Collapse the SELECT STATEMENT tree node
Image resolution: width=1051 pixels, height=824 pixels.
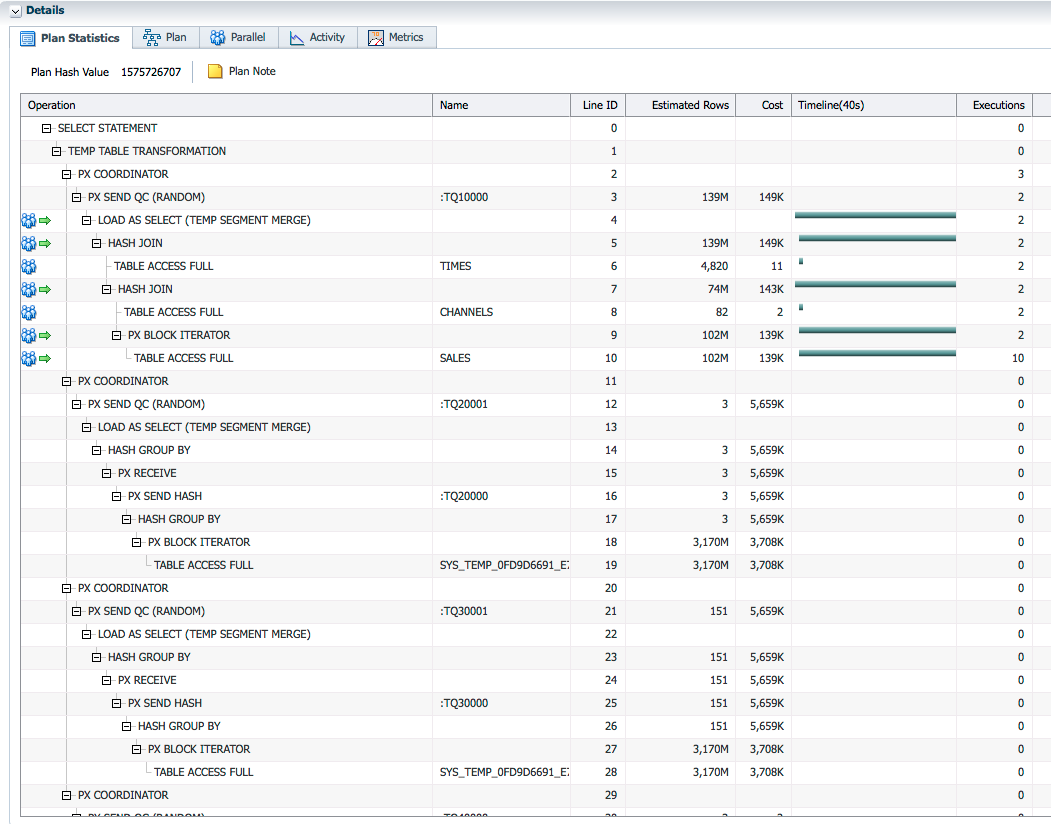pyautogui.click(x=47, y=129)
